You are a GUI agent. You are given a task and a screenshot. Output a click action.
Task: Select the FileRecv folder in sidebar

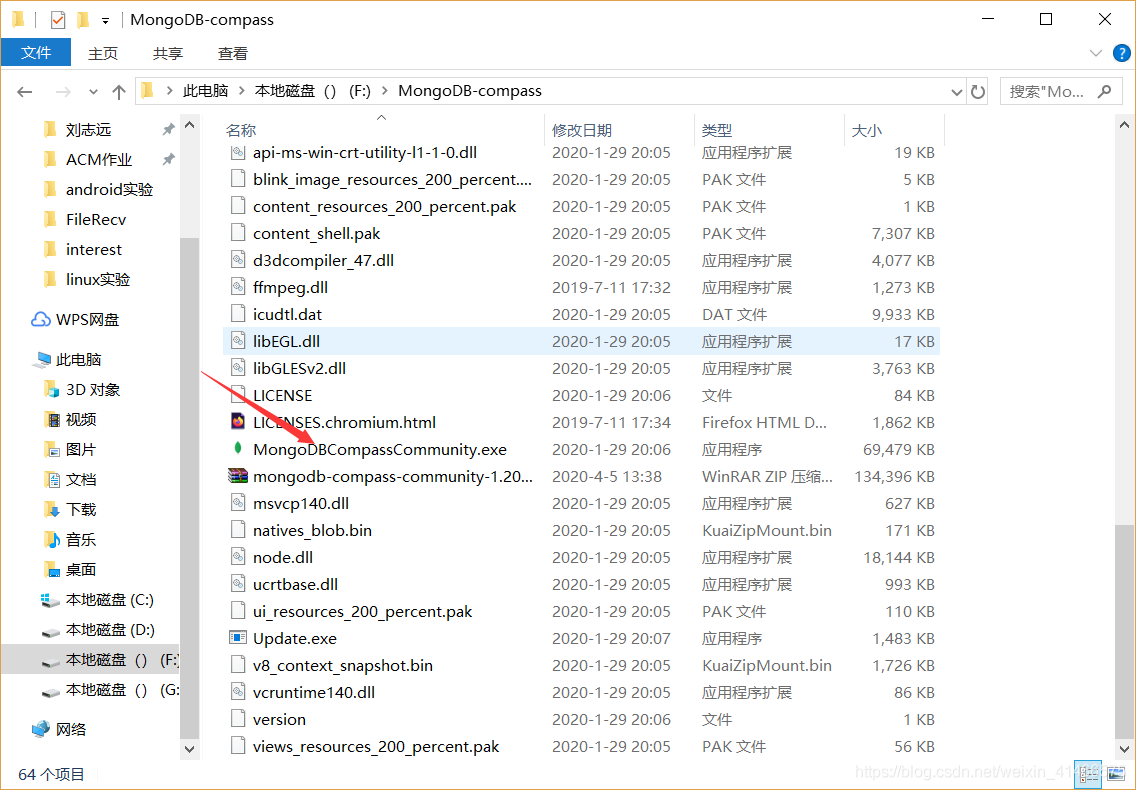click(96, 220)
